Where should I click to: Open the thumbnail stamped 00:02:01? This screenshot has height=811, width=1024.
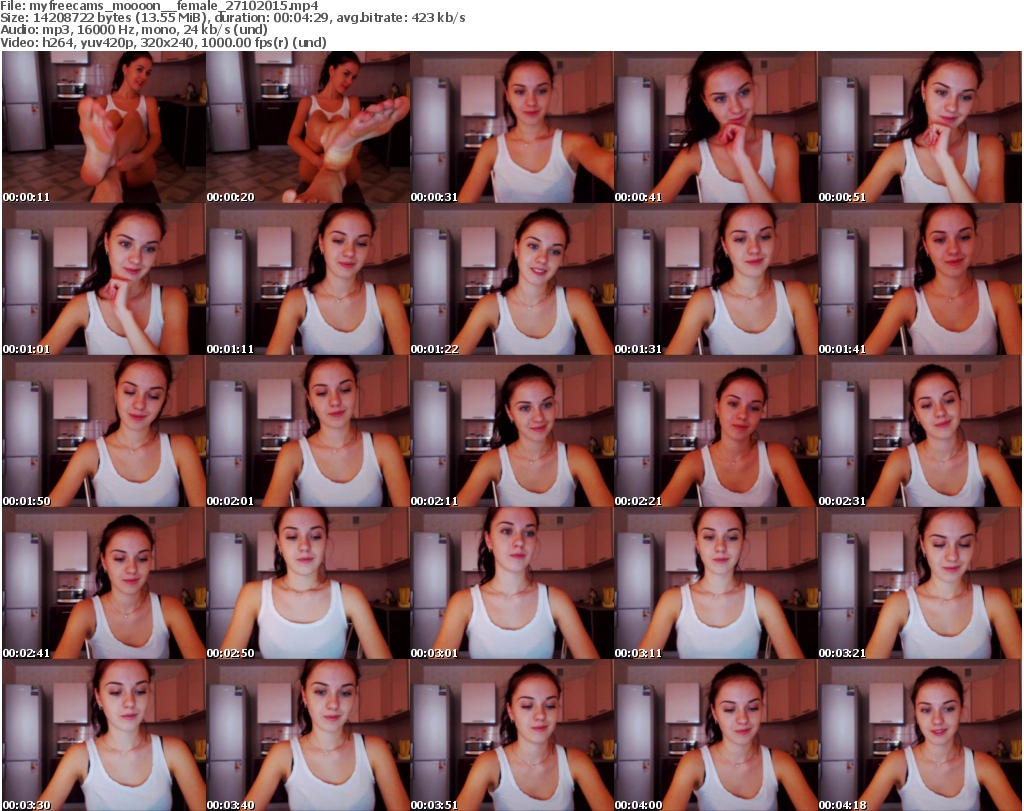[x=308, y=432]
